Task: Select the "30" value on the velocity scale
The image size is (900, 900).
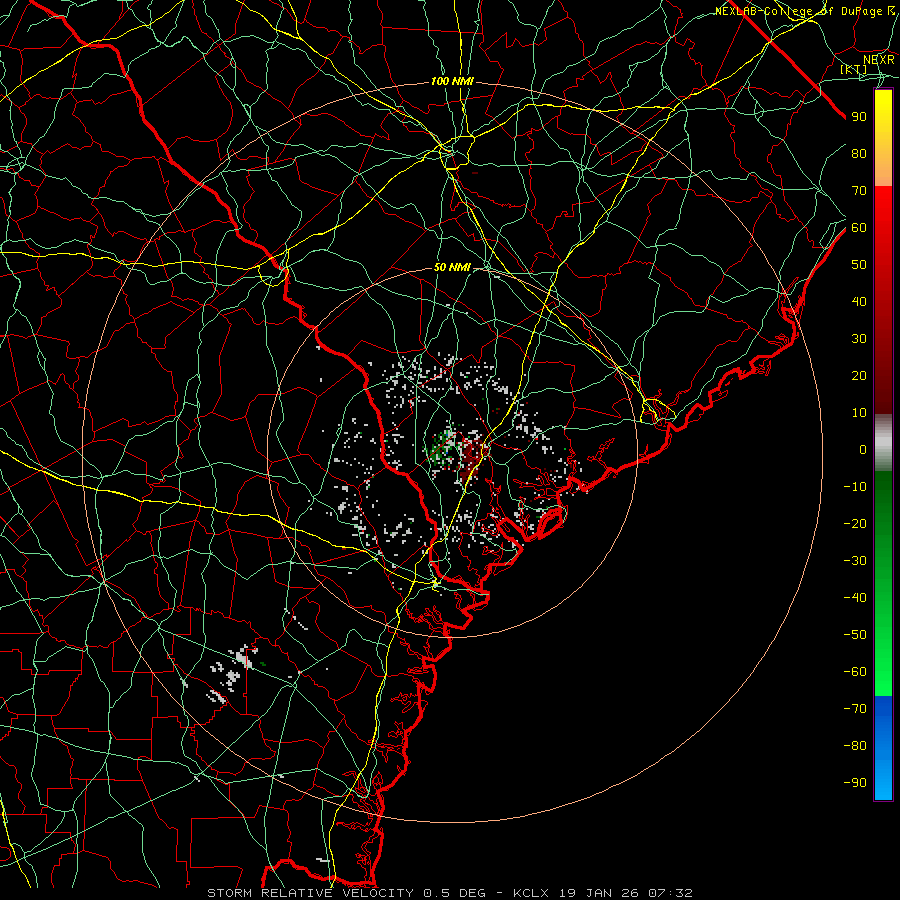Action: [859, 339]
